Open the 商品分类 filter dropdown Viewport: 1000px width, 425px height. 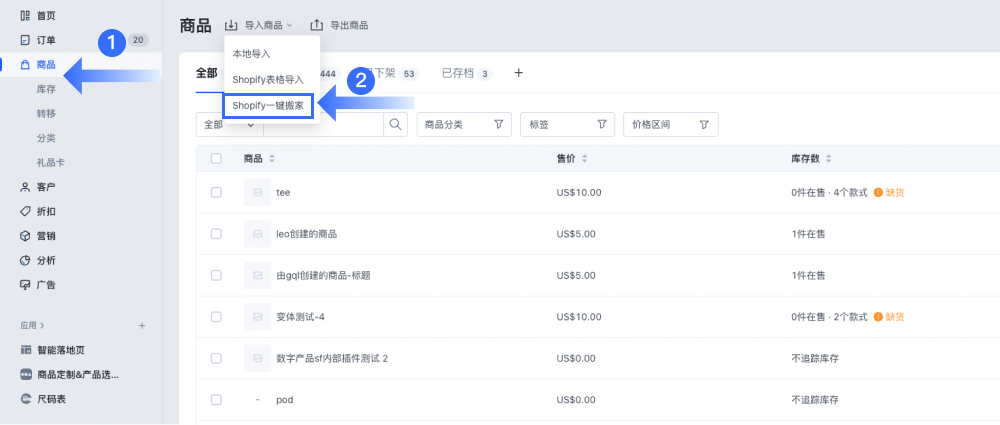[x=463, y=124]
